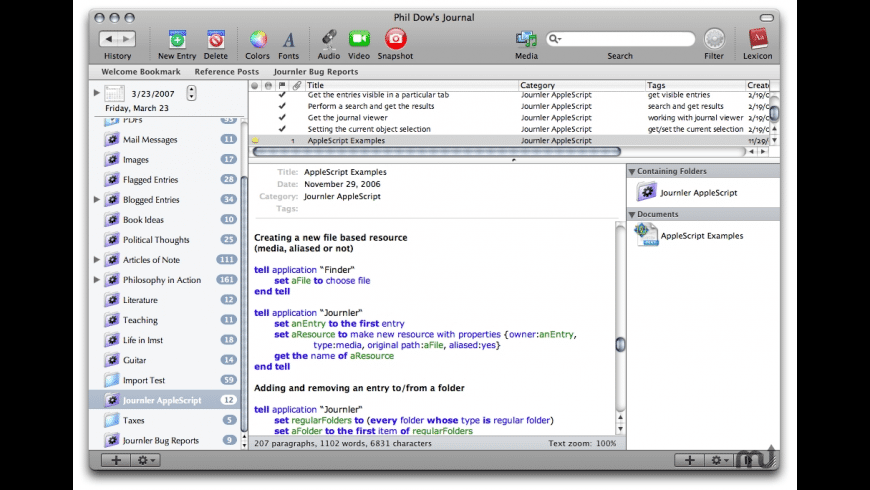The height and width of the screenshot is (490, 870).
Task: Select the Mail Messages folder
Action: (166, 139)
